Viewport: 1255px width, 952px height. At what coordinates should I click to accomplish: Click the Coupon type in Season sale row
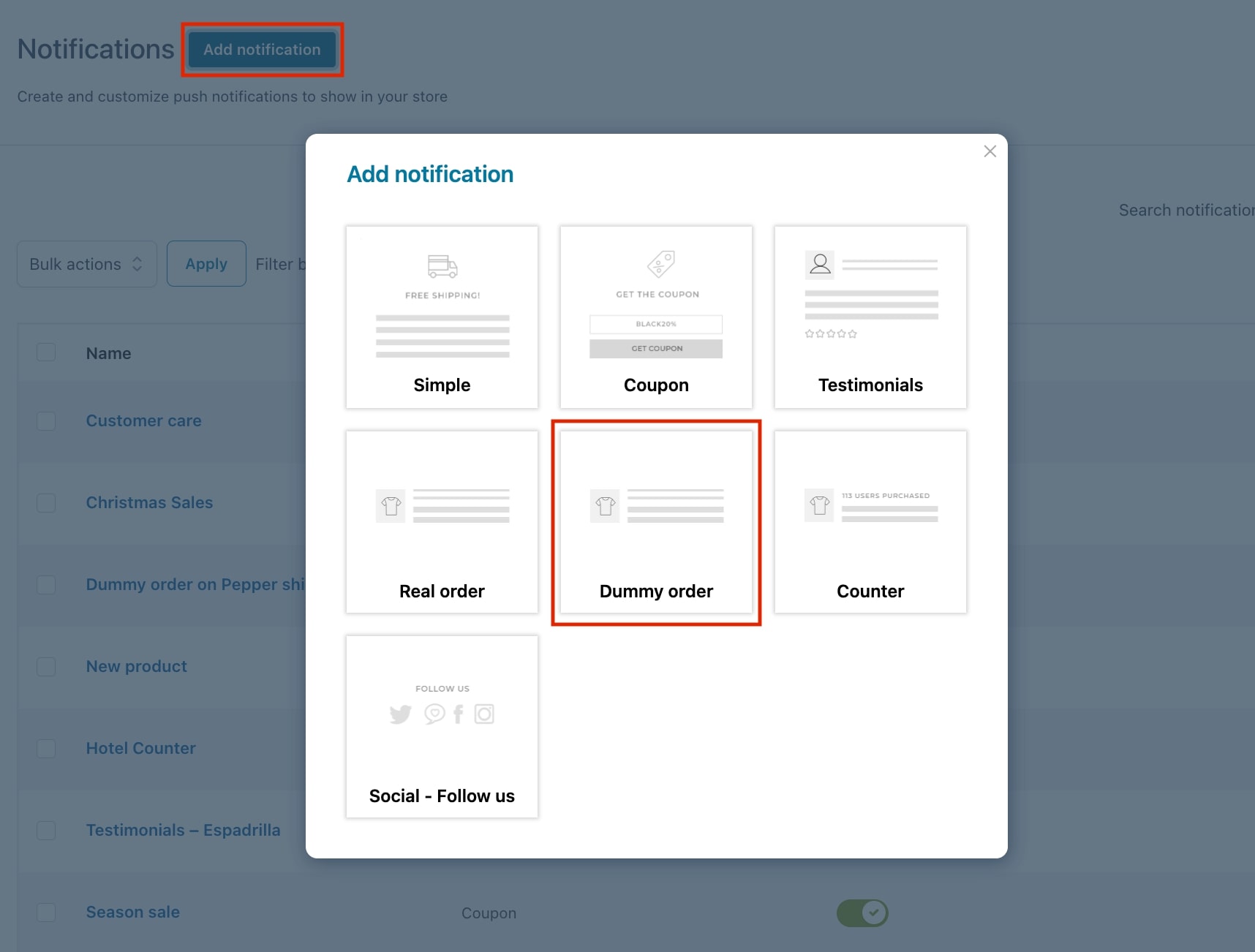point(489,913)
